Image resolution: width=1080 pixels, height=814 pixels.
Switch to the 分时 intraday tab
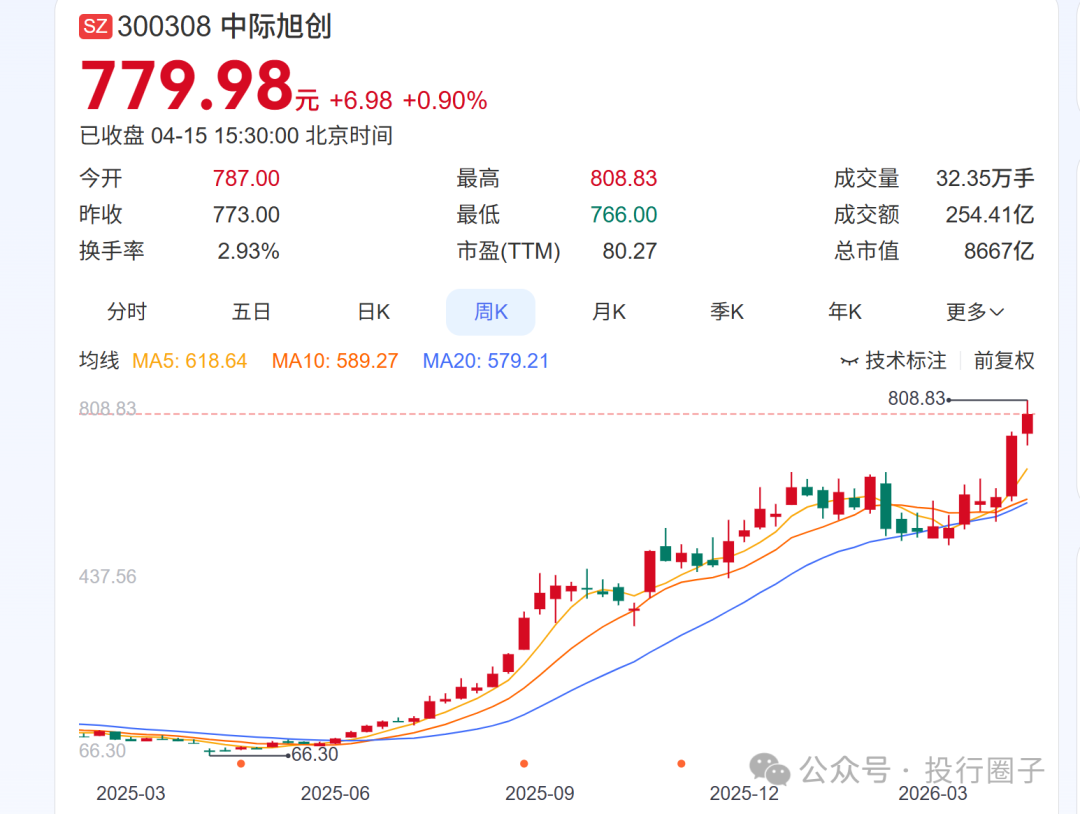(127, 311)
